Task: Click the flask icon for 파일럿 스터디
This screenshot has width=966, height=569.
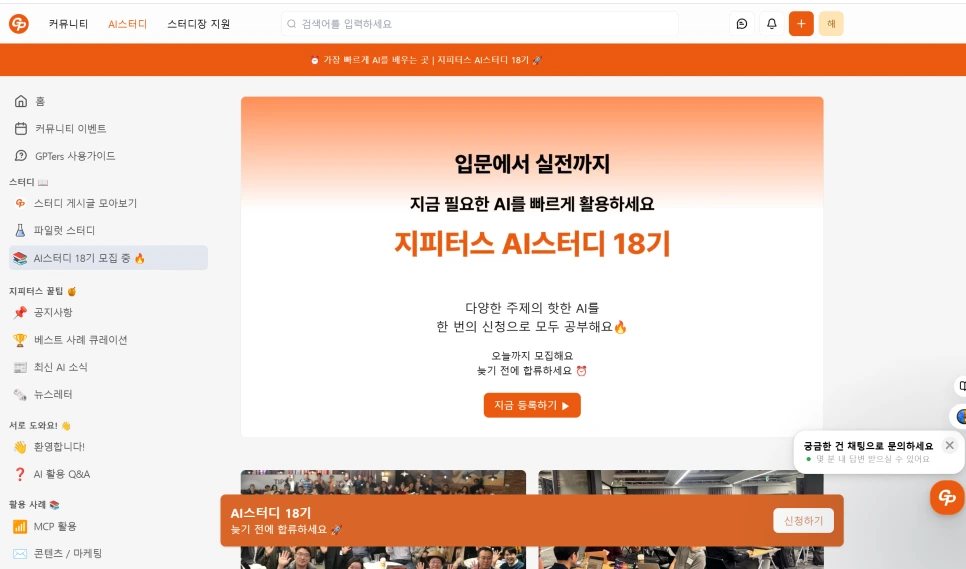Action: (20, 230)
